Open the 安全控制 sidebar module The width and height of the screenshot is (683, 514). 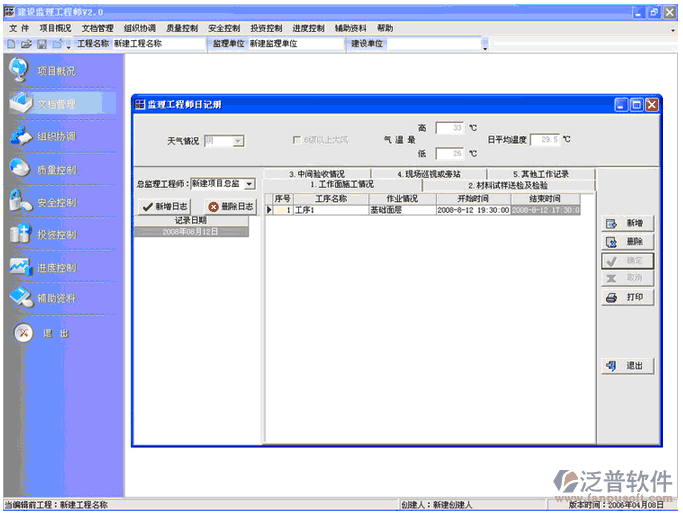point(20,202)
